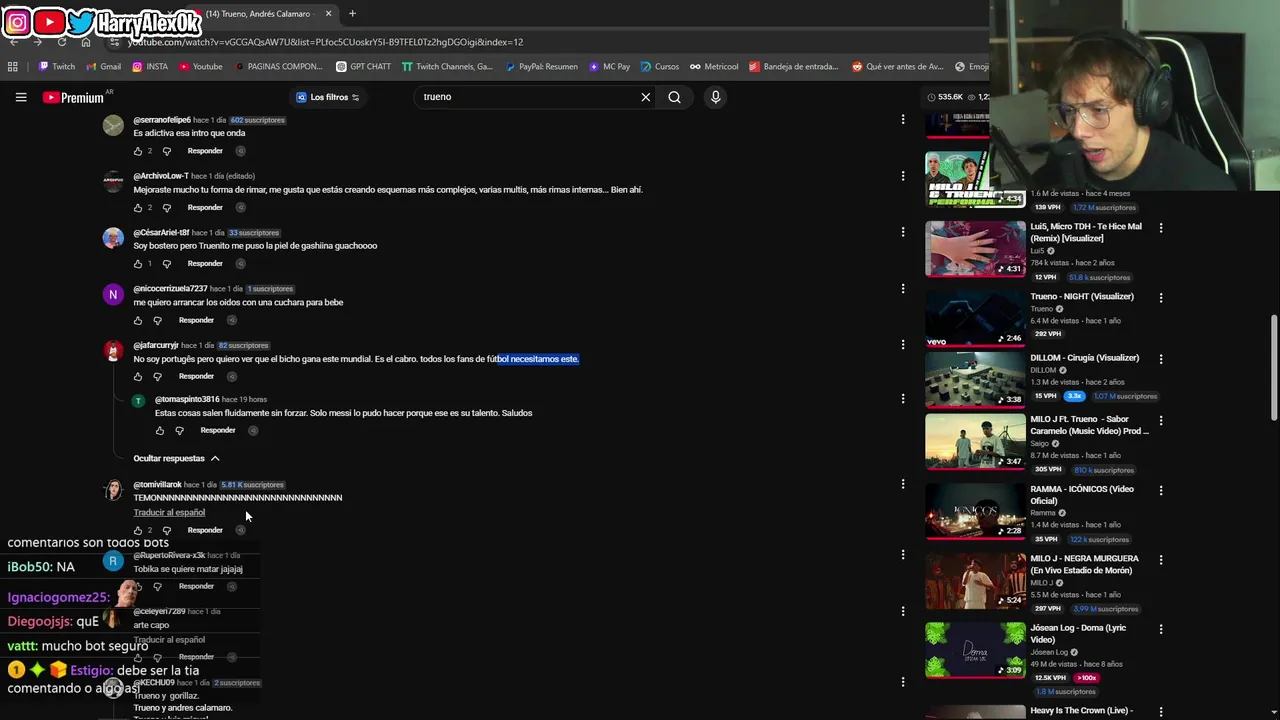
Task: Open options menu for @jafarcurryjr comment
Action: pyautogui.click(x=903, y=345)
